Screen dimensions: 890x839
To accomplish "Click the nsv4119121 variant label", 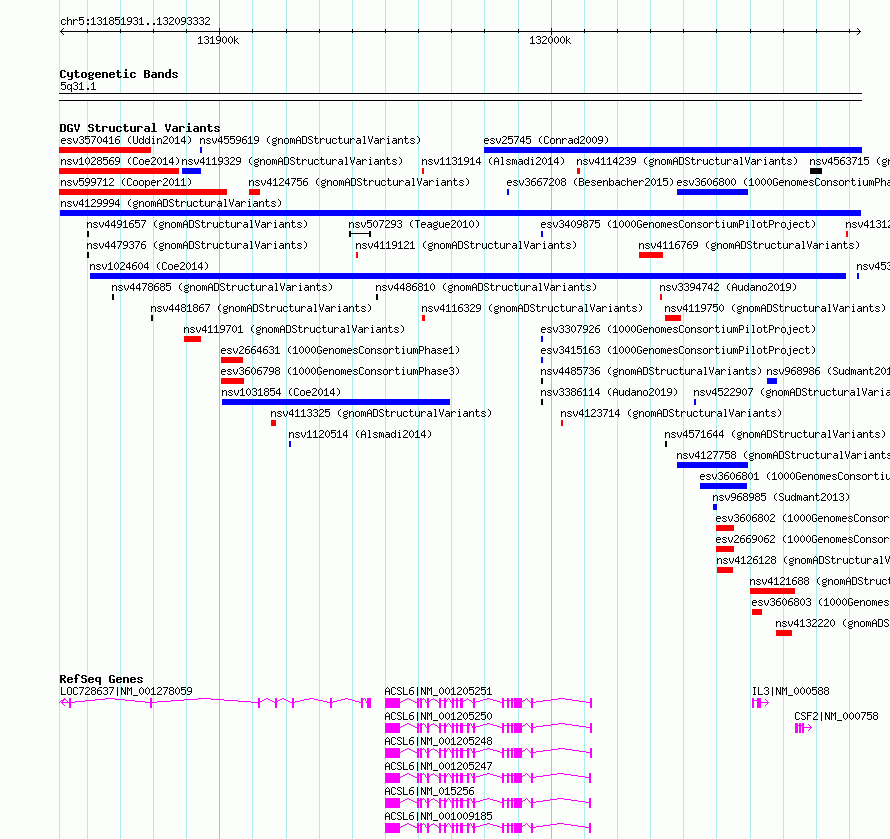I will pos(465,245).
